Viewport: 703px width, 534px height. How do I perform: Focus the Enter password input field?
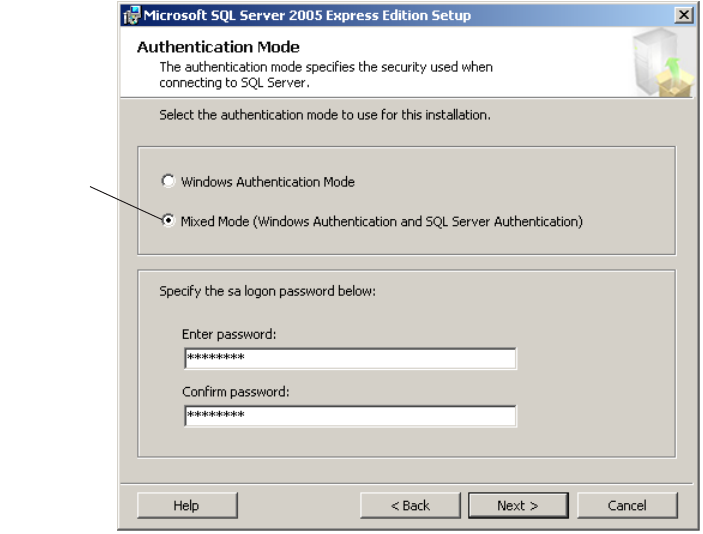pyautogui.click(x=350, y=358)
